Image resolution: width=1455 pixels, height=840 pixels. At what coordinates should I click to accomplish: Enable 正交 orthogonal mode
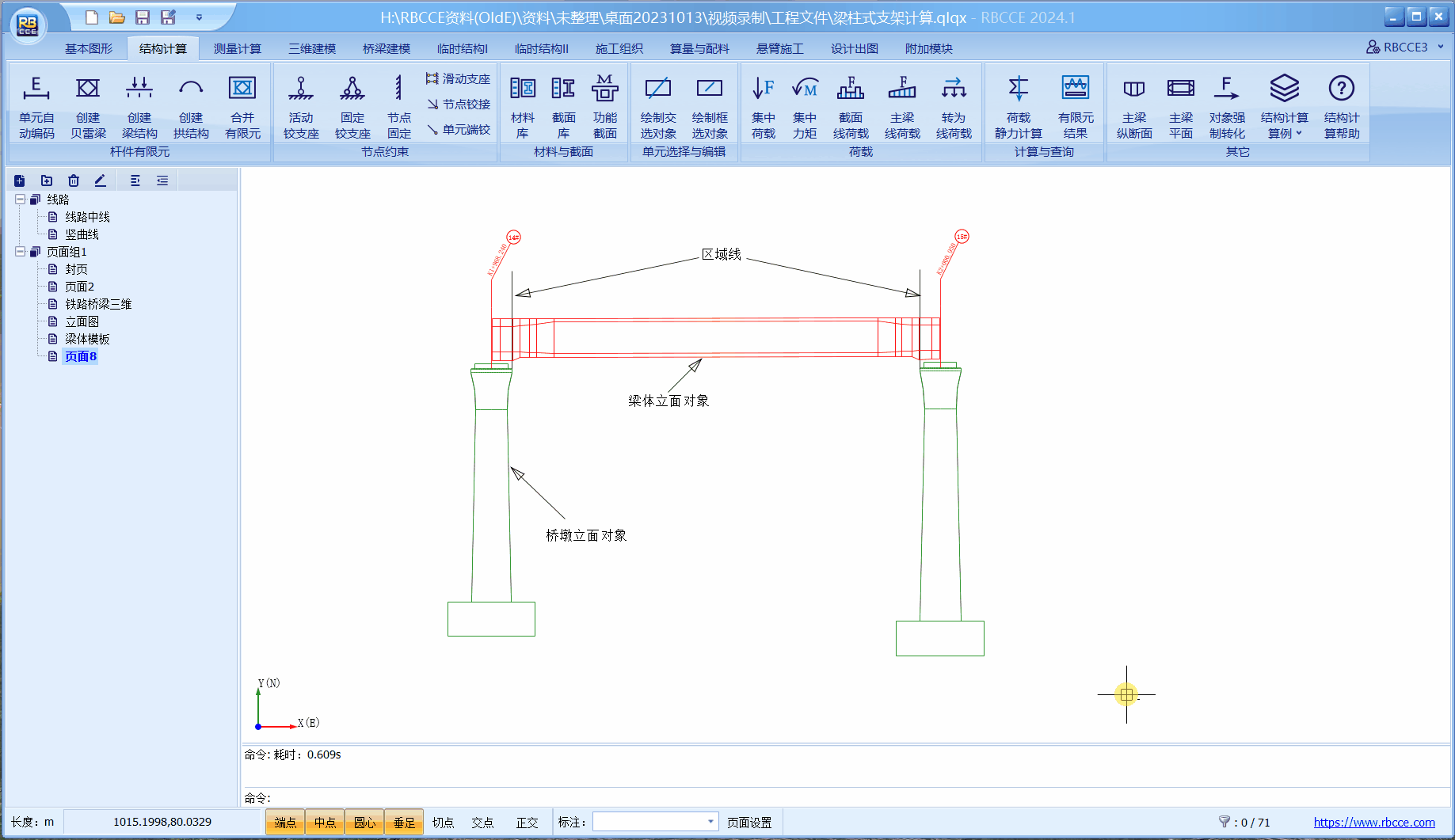pyautogui.click(x=527, y=823)
